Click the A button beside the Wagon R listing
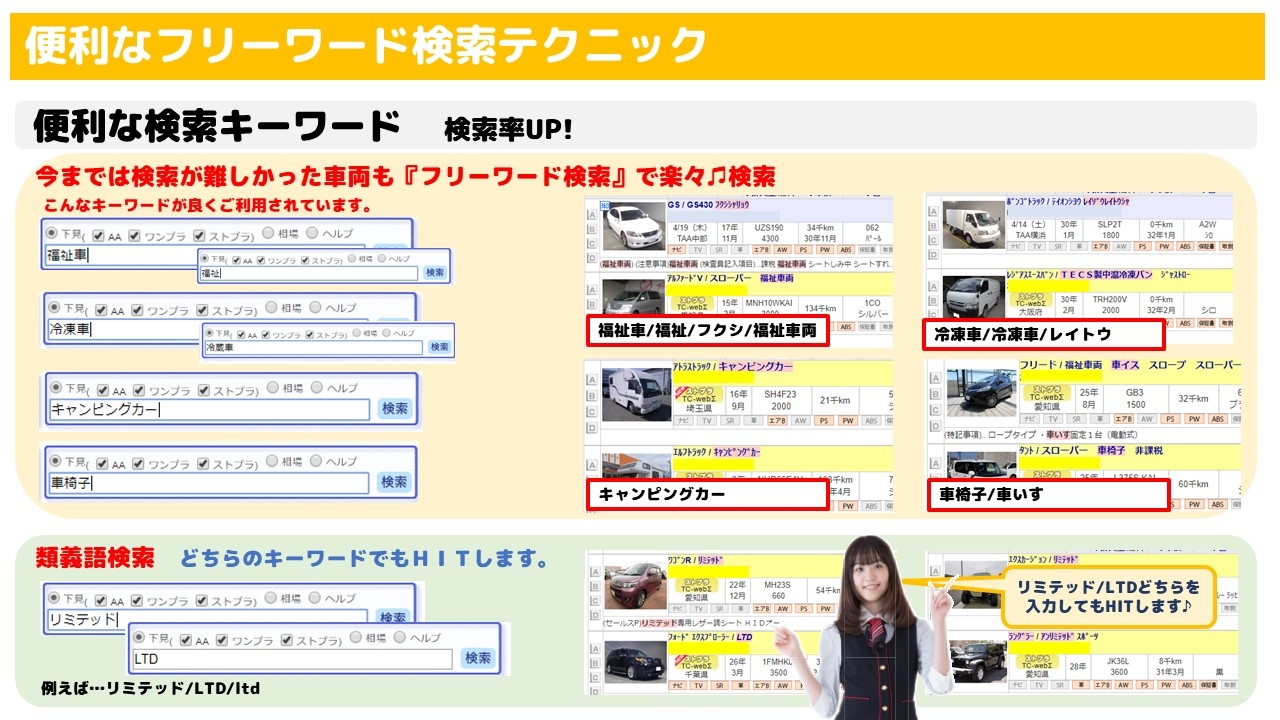Screen dimensions: 1280x720 coord(595,572)
